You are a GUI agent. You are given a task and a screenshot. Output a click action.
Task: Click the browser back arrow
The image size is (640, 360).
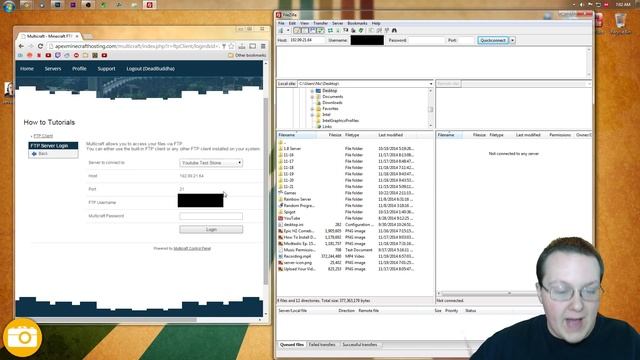click(21, 46)
